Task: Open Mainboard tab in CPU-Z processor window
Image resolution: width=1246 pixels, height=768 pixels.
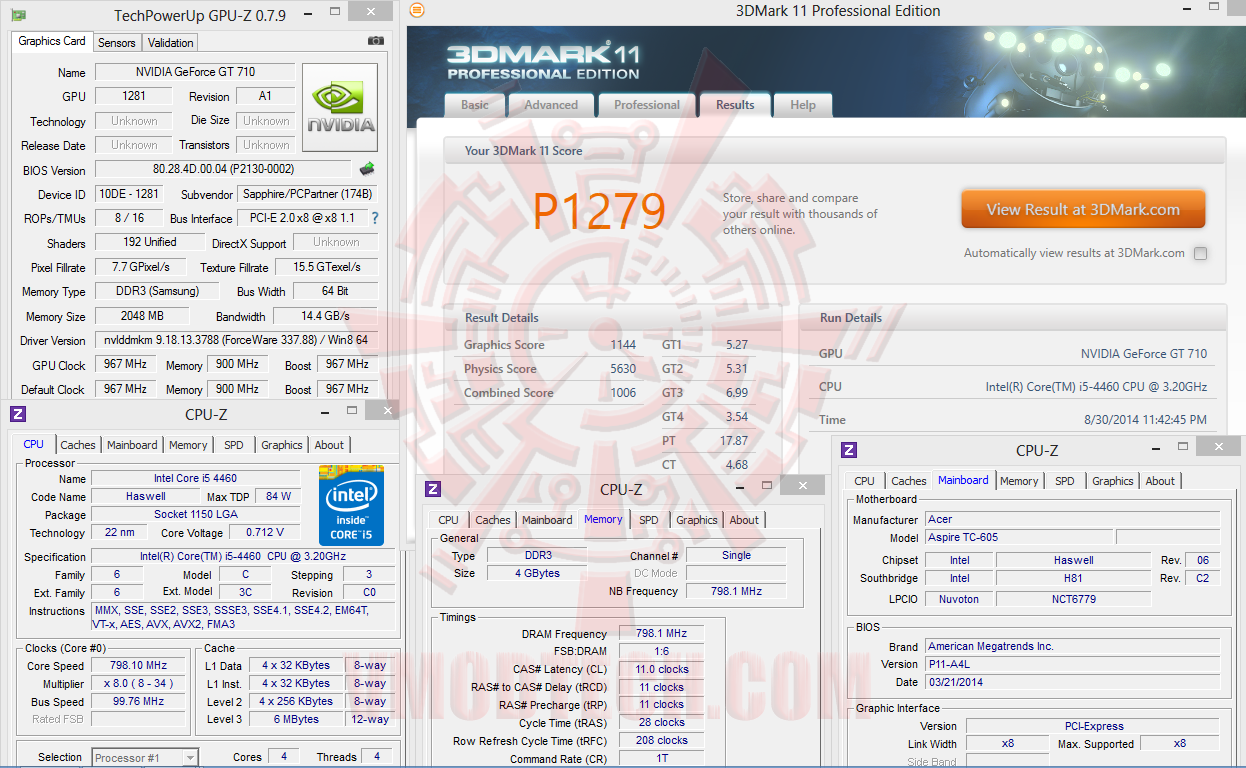Action: (x=132, y=445)
